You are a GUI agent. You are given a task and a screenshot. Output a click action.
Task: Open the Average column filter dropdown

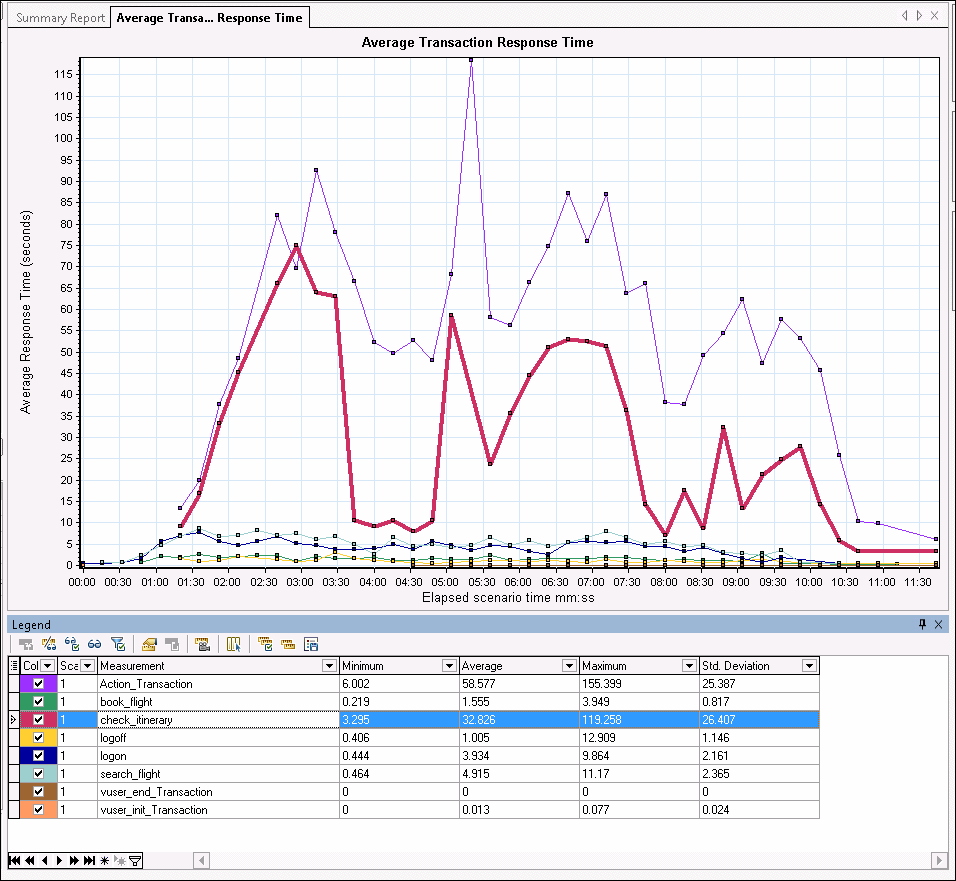pos(570,665)
